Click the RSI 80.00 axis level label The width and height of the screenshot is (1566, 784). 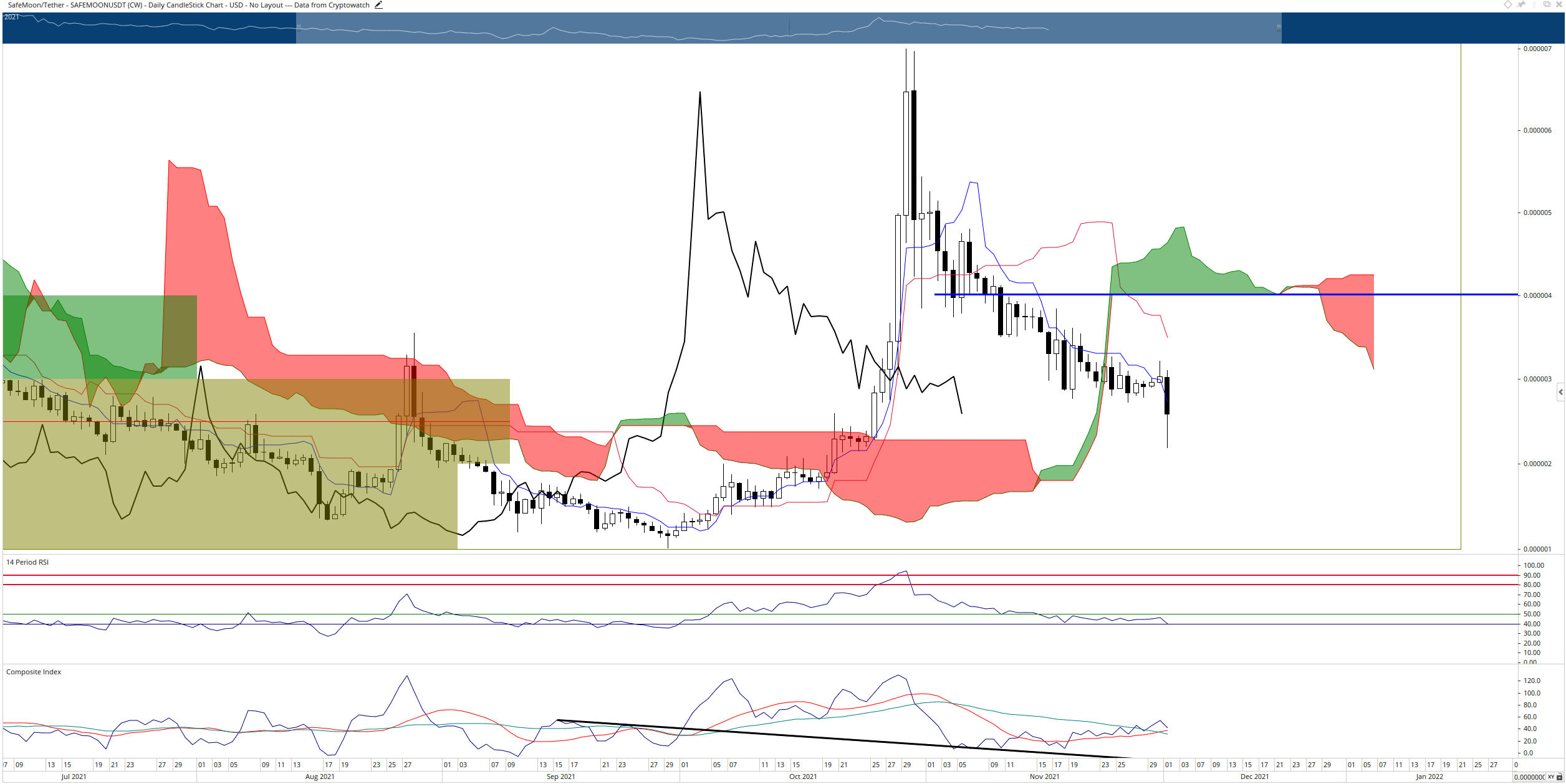pos(1532,585)
